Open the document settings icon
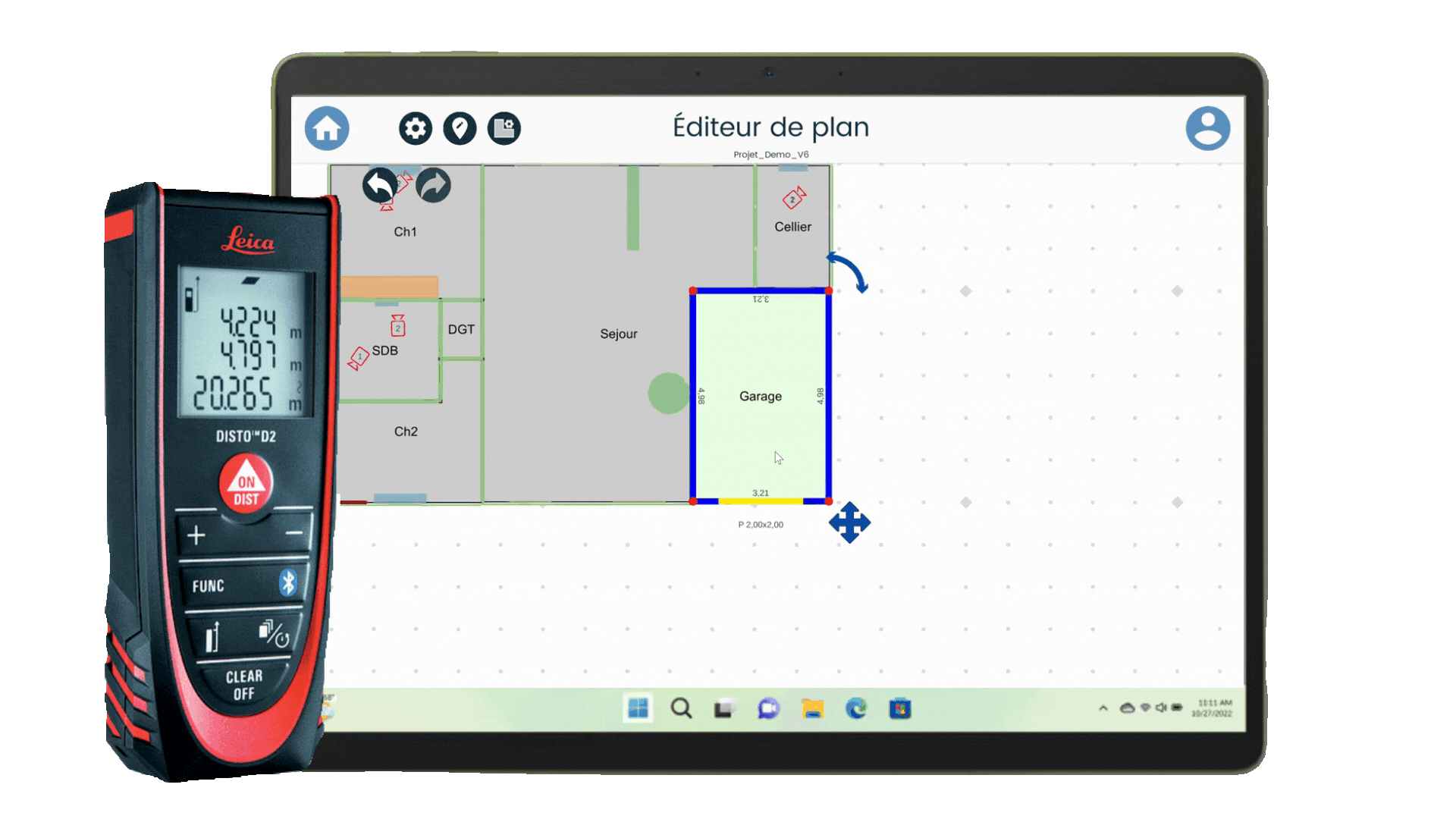 pyautogui.click(x=504, y=128)
